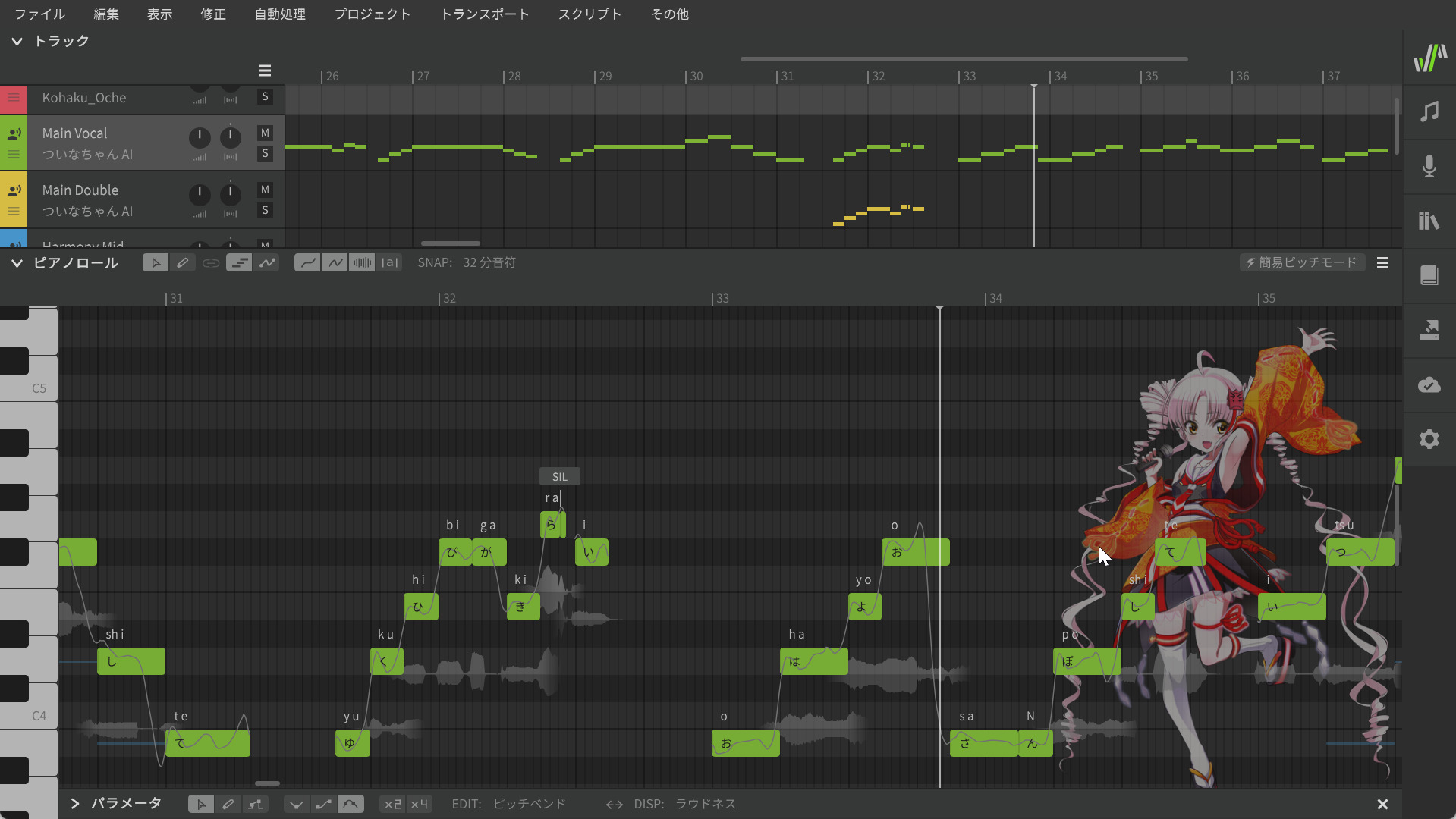This screenshot has width=1456, height=819.
Task: Select pointer tool in parameter toolbar
Action: [x=201, y=804]
